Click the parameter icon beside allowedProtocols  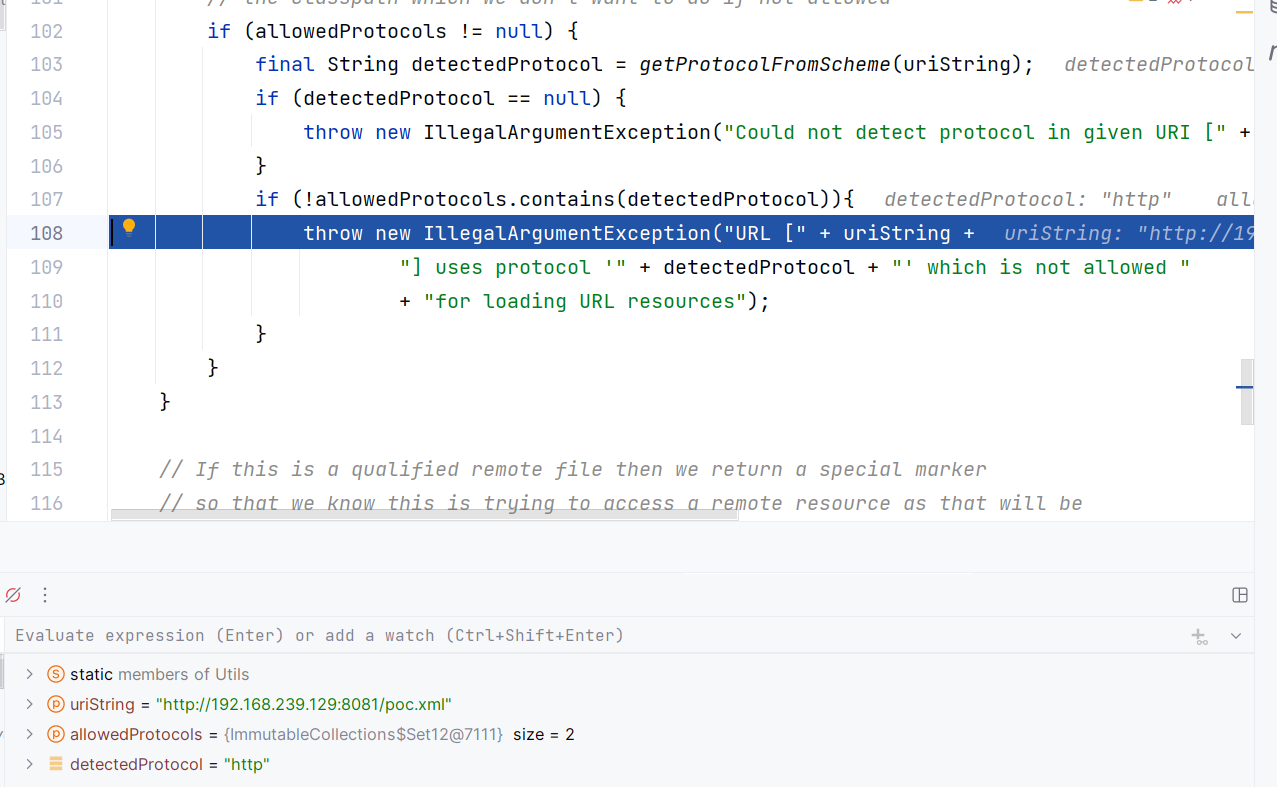pyautogui.click(x=55, y=734)
